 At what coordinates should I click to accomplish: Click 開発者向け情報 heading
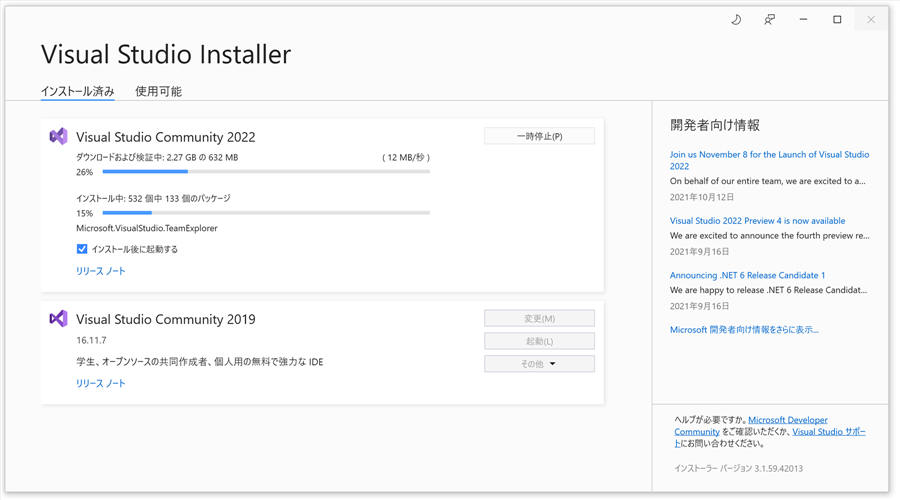coord(715,125)
